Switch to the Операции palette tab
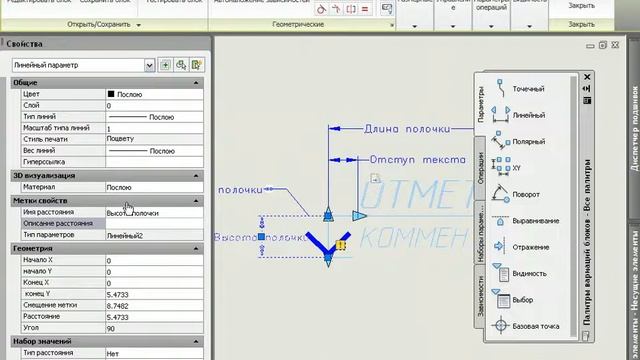 (x=480, y=168)
